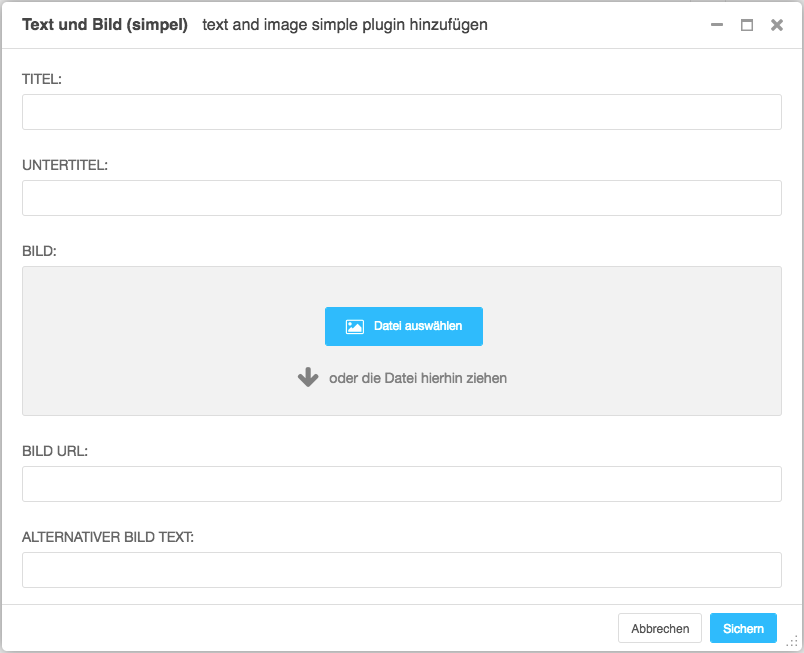Viewport: 804px width, 653px height.
Task: Click the 'oder die Datei hierhin ziehen' text
Action: click(x=418, y=378)
